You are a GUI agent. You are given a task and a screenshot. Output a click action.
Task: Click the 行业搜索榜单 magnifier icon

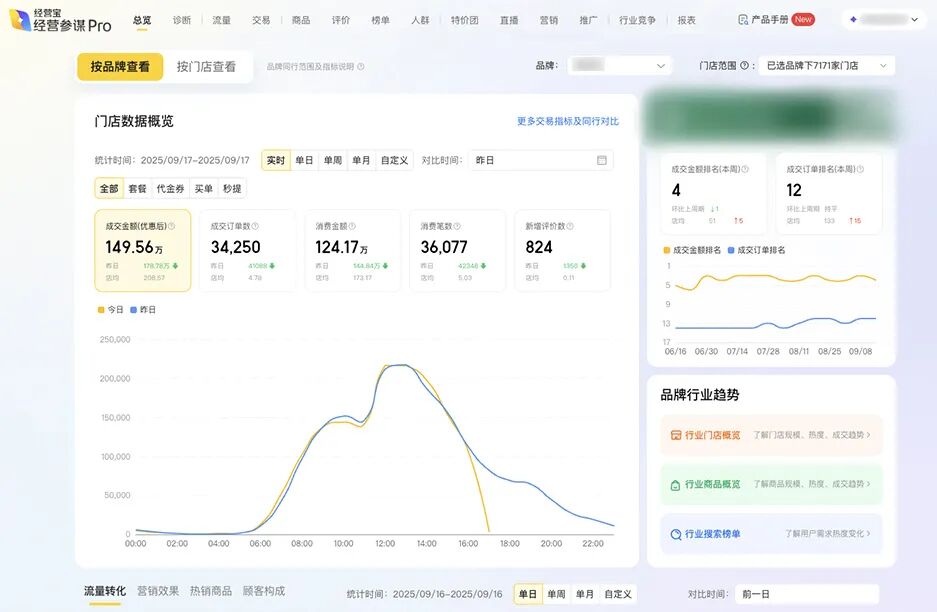coord(677,532)
